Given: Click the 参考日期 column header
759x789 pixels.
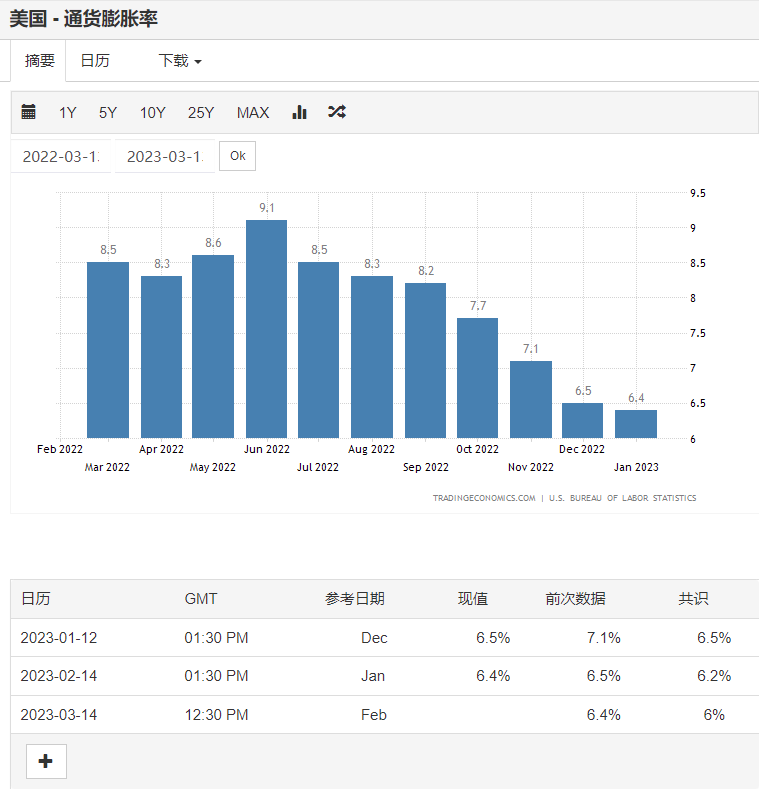Looking at the screenshot, I should point(355,599).
